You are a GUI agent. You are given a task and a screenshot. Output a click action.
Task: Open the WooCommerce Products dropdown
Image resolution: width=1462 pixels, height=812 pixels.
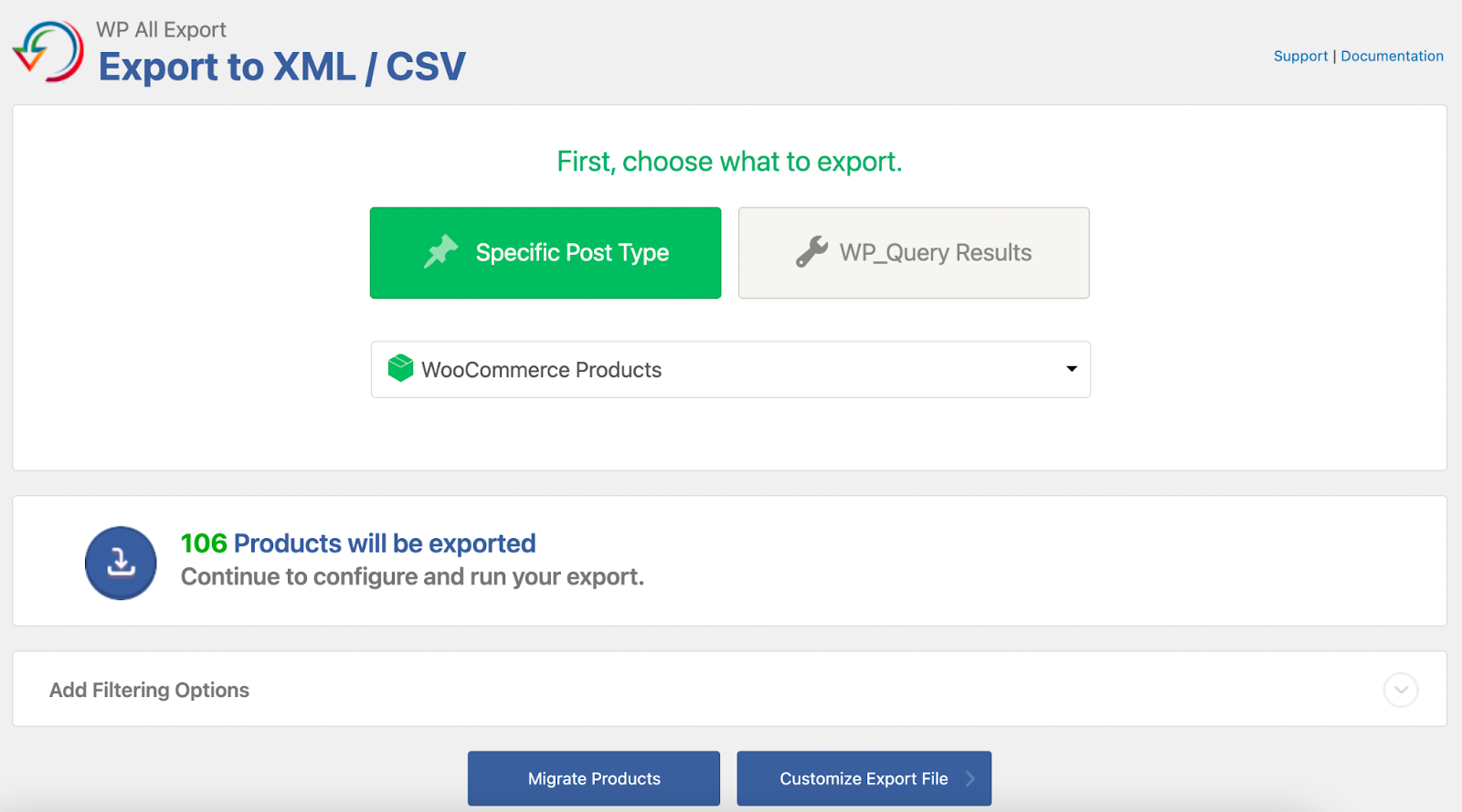1069,369
